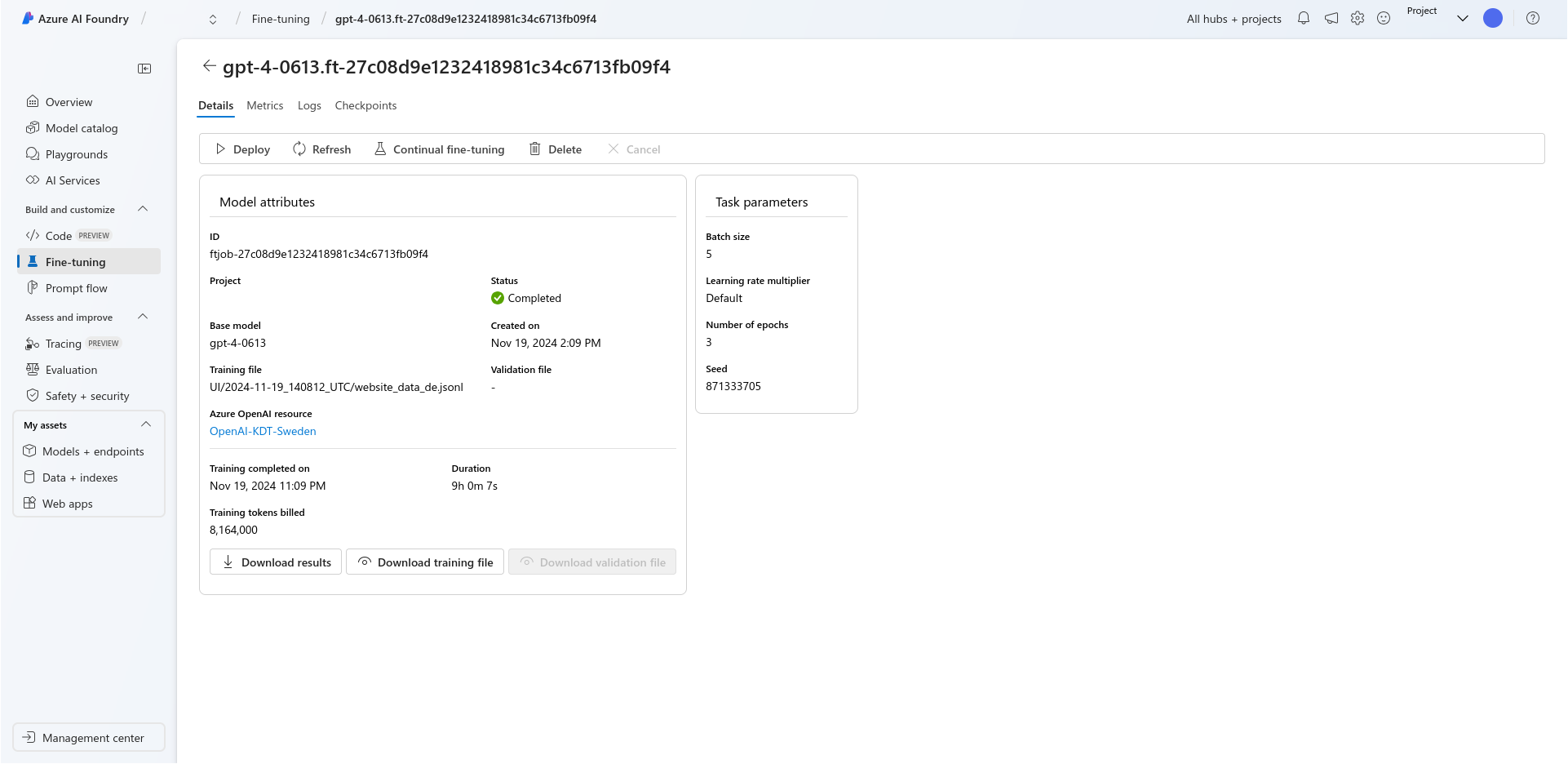Click Fine-tuning breadcrumb link
The width and height of the screenshot is (1568, 764).
click(x=281, y=19)
